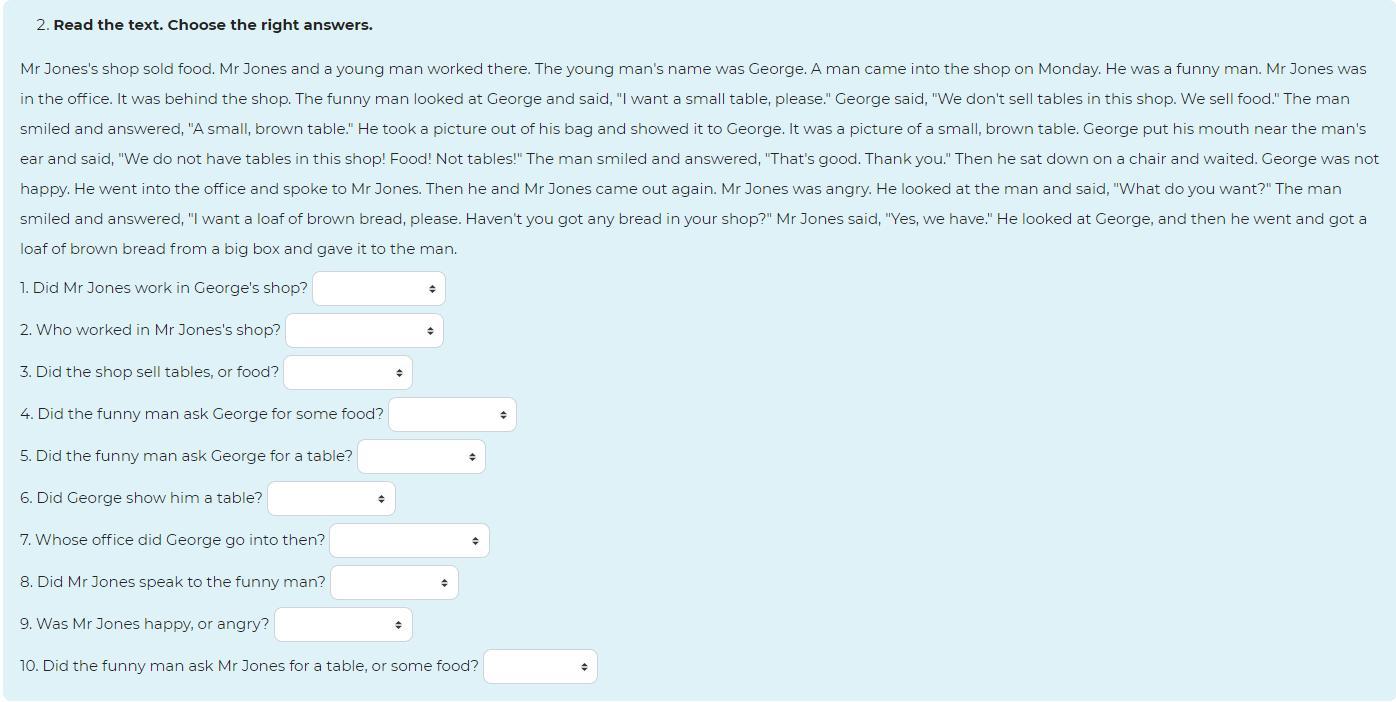Open dropdown for question 1 about Mr Jones
1396x702 pixels.
pyautogui.click(x=379, y=288)
